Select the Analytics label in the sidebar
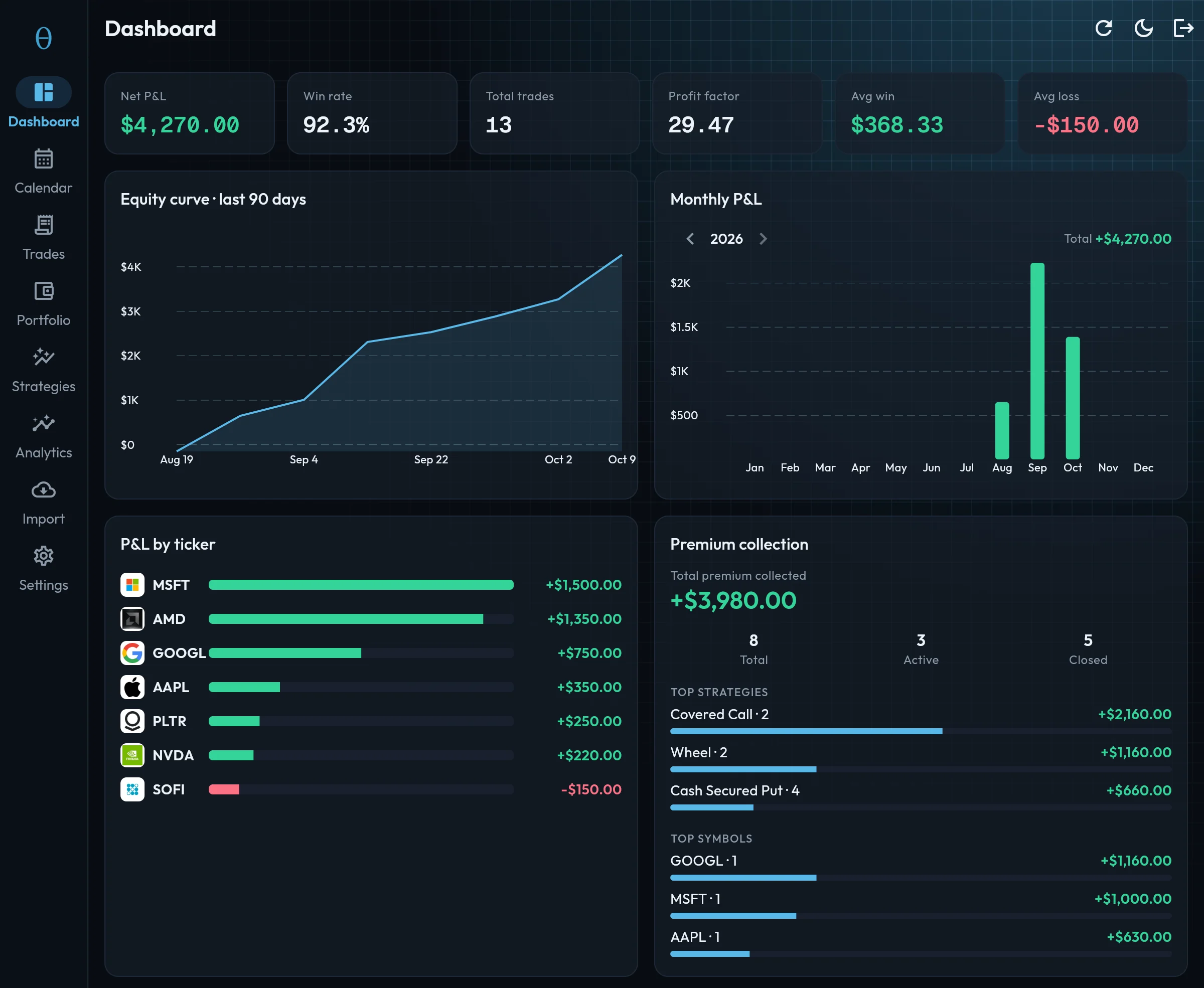 [x=44, y=452]
